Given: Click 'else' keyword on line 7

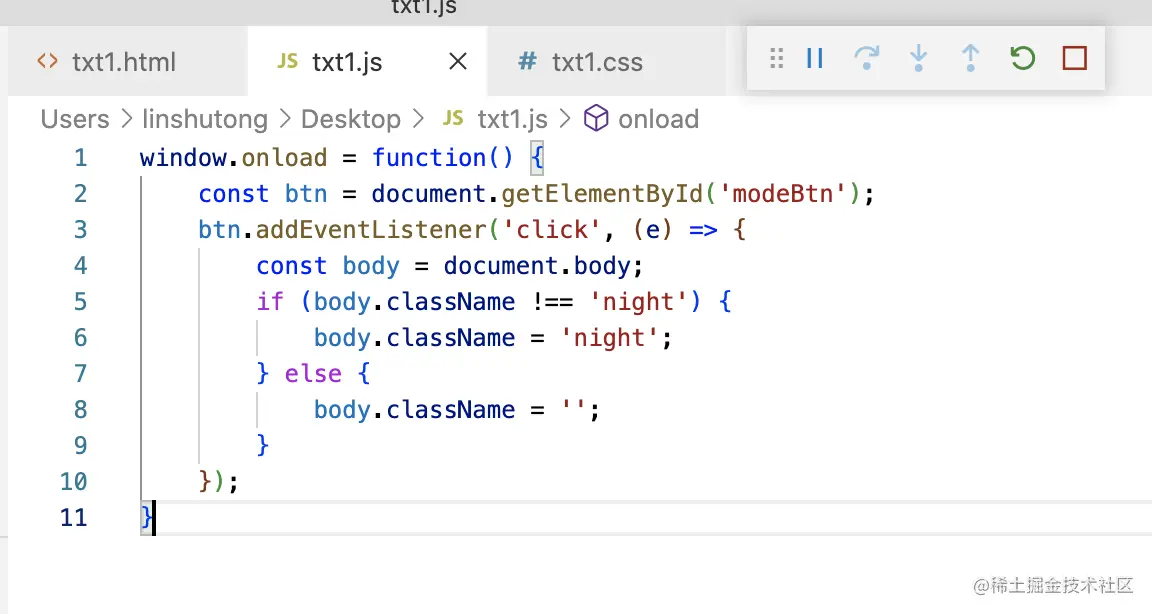Looking at the screenshot, I should pyautogui.click(x=313, y=374).
